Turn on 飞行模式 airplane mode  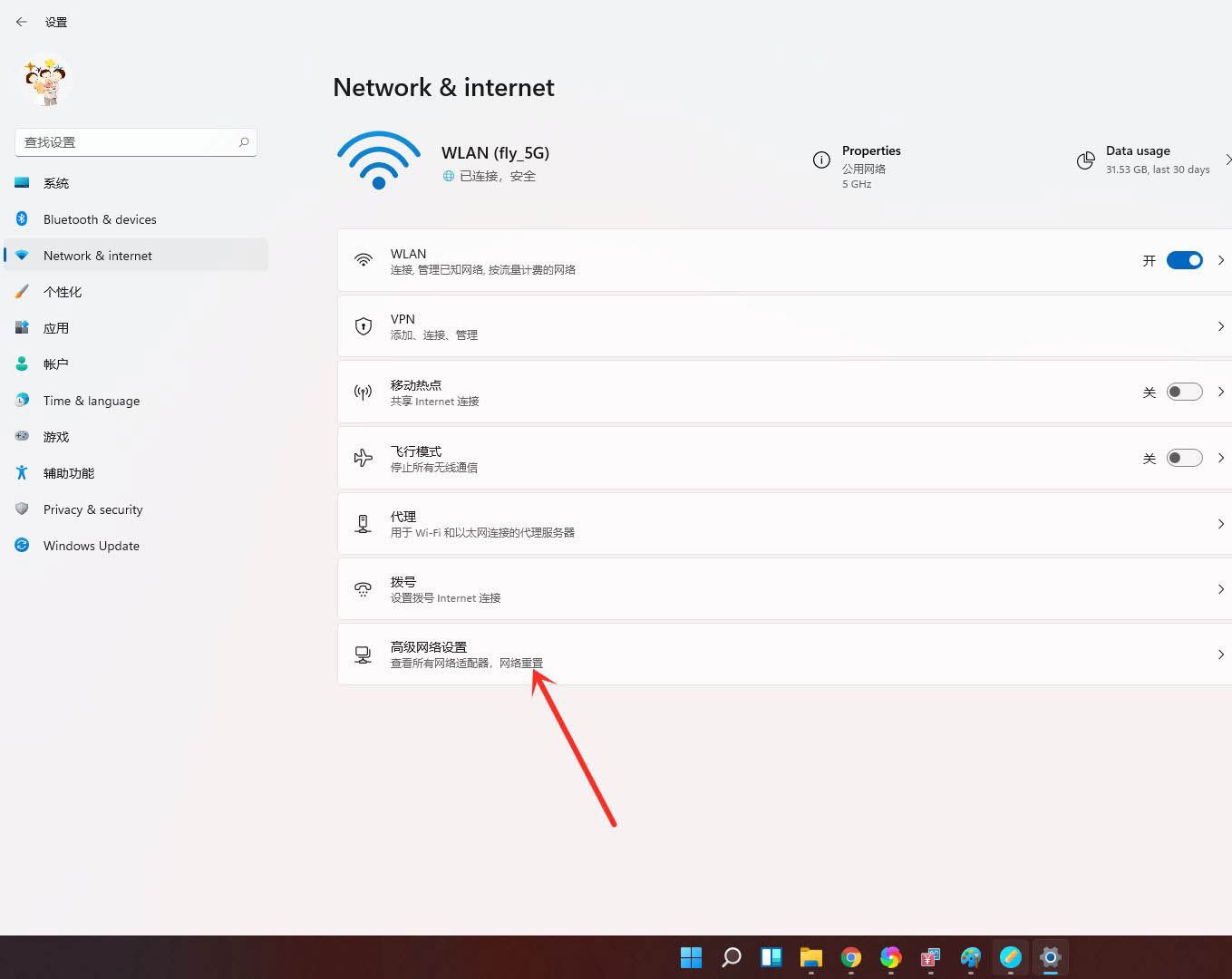(1184, 458)
